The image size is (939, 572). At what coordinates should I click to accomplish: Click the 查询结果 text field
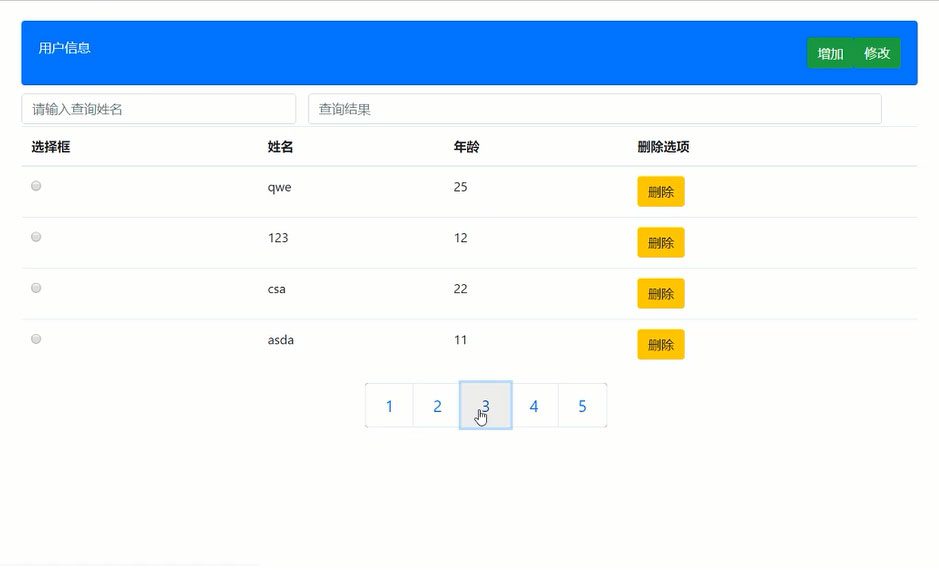pos(594,109)
